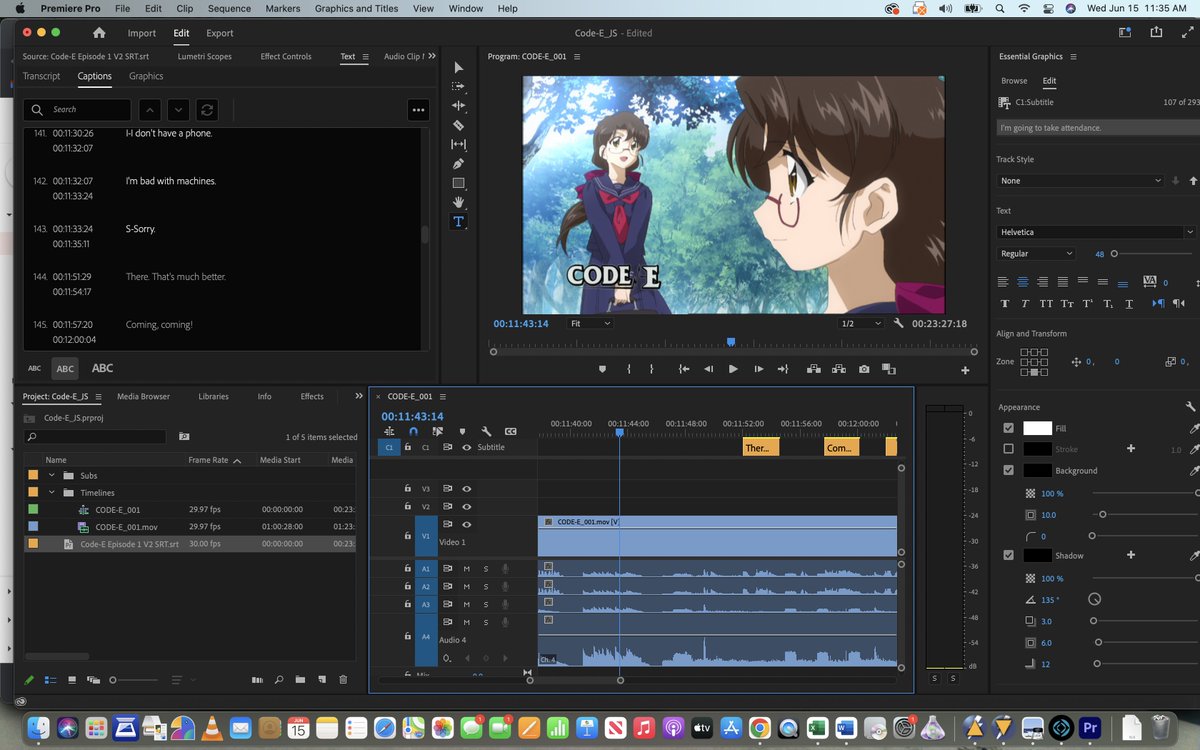1200x750 pixels.
Task: Toggle V2 track visibility eye
Action: pyautogui.click(x=466, y=507)
